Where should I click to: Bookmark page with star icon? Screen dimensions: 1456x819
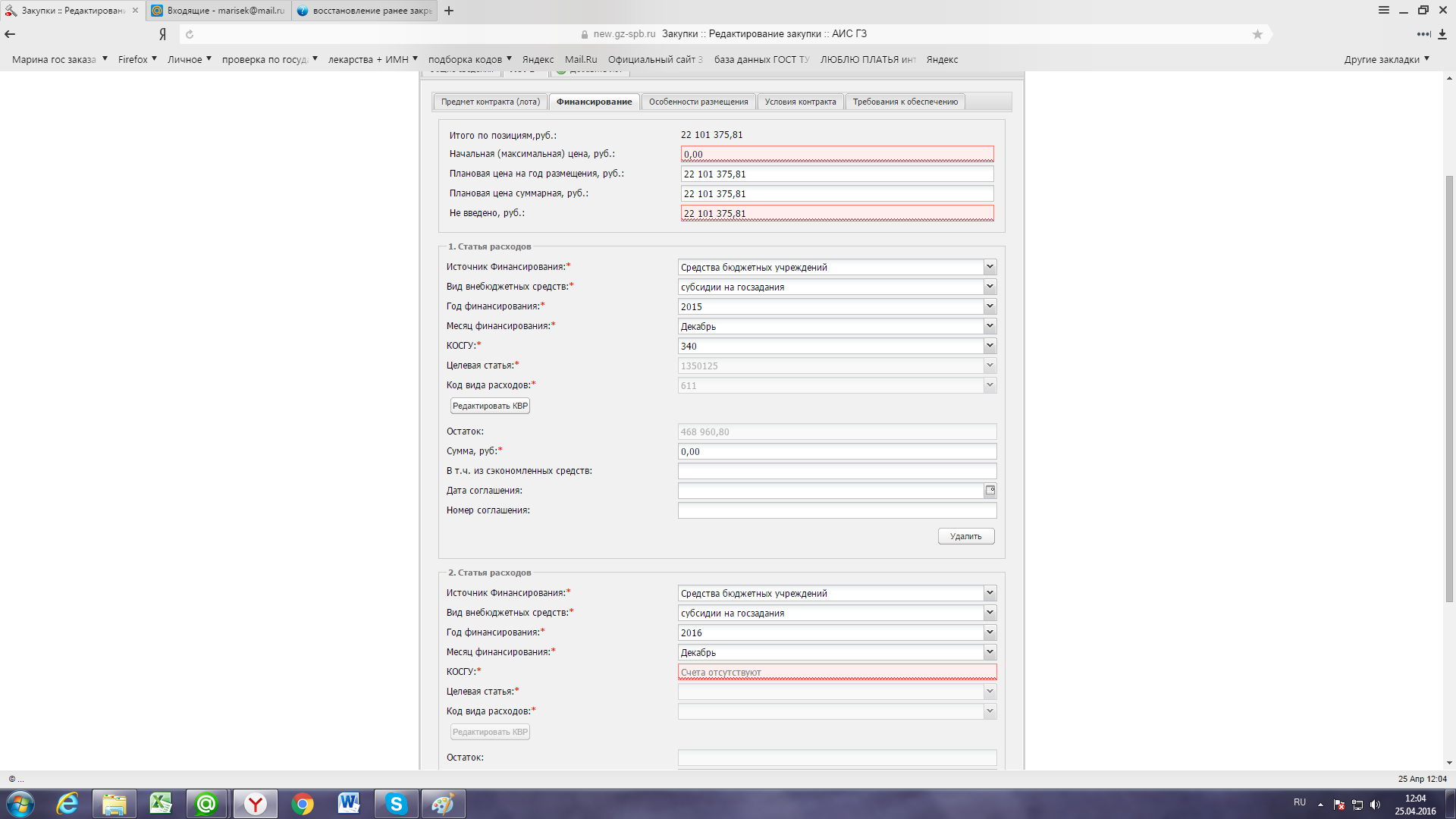pos(1257,34)
